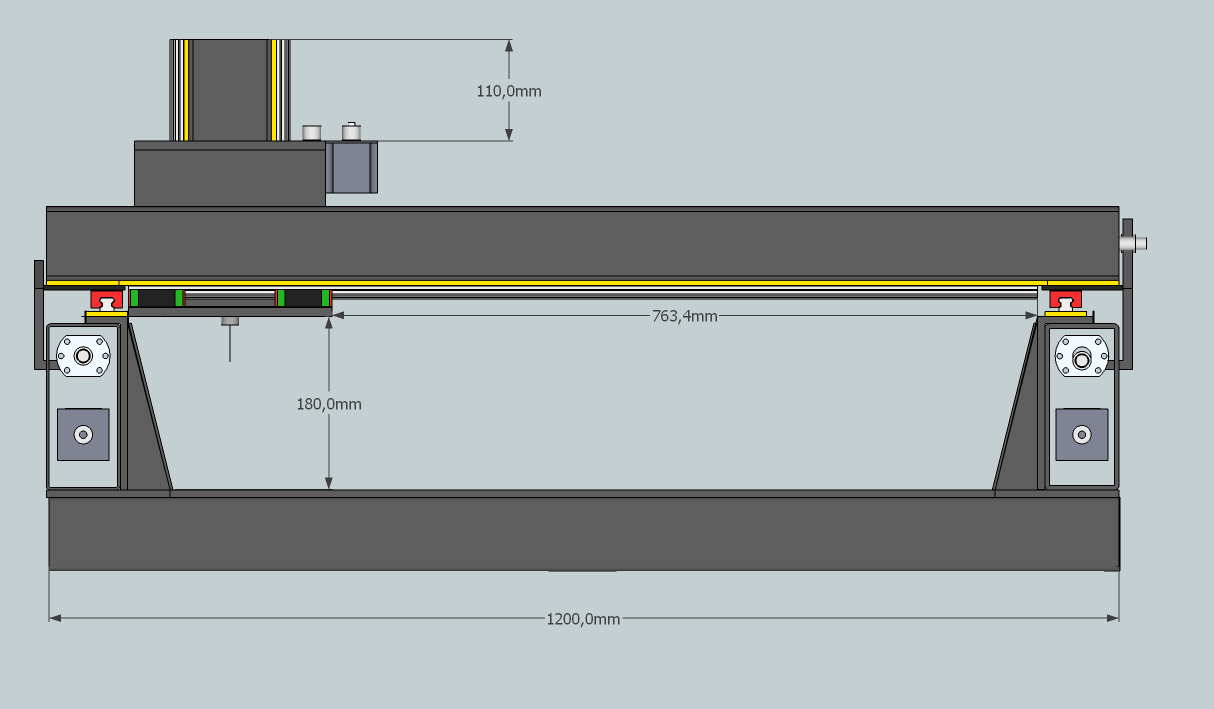Viewport: 1214px width, 709px height.
Task: Click the left black carriage block with green ends
Action: (x=157, y=298)
